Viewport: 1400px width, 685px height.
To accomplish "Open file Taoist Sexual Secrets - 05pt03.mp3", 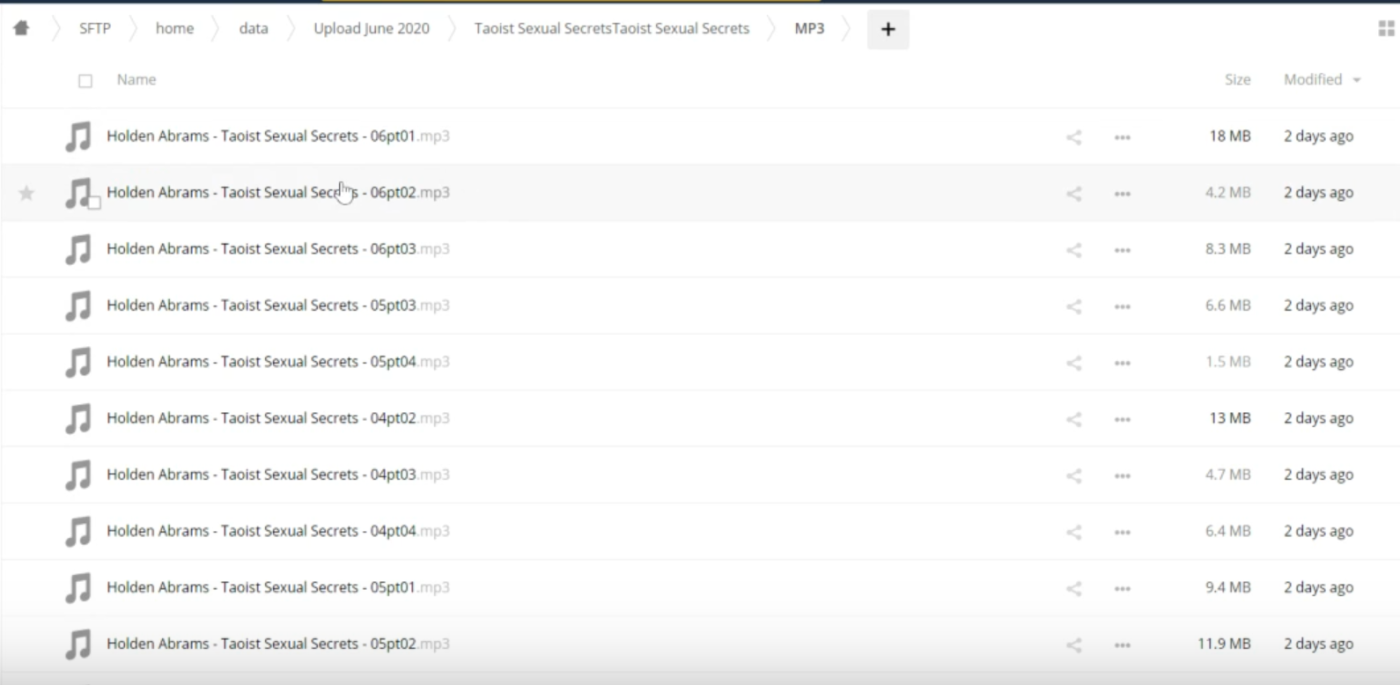I will click(x=278, y=306).
